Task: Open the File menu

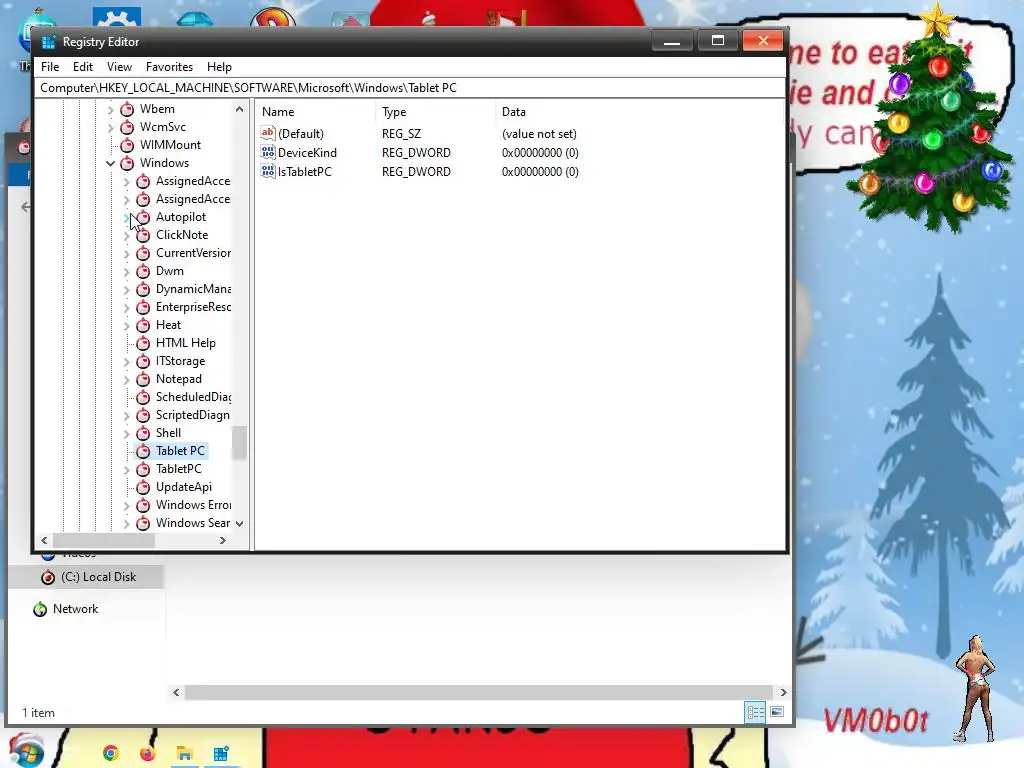Action: (x=50, y=67)
